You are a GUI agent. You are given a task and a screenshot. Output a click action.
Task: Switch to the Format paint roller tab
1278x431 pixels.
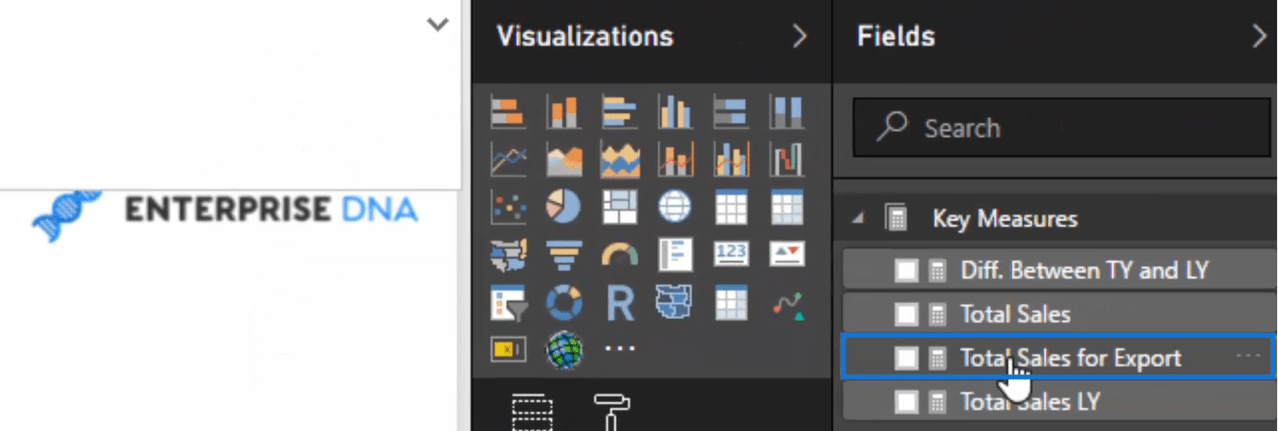tap(608, 411)
